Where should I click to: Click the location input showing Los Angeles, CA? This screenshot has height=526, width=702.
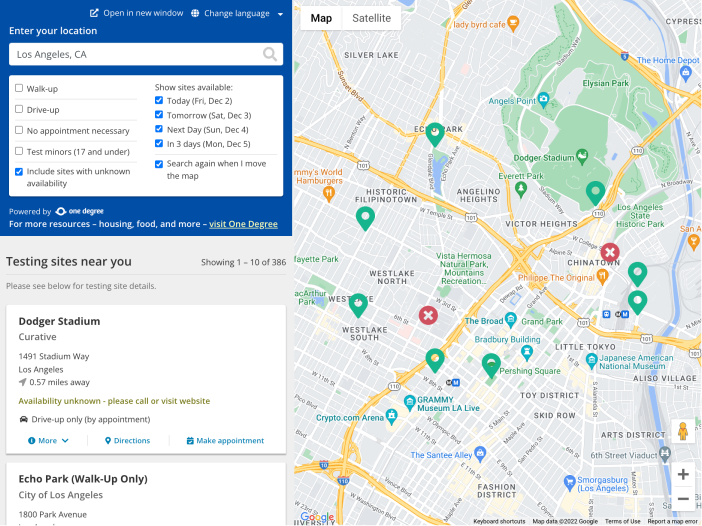coord(146,54)
